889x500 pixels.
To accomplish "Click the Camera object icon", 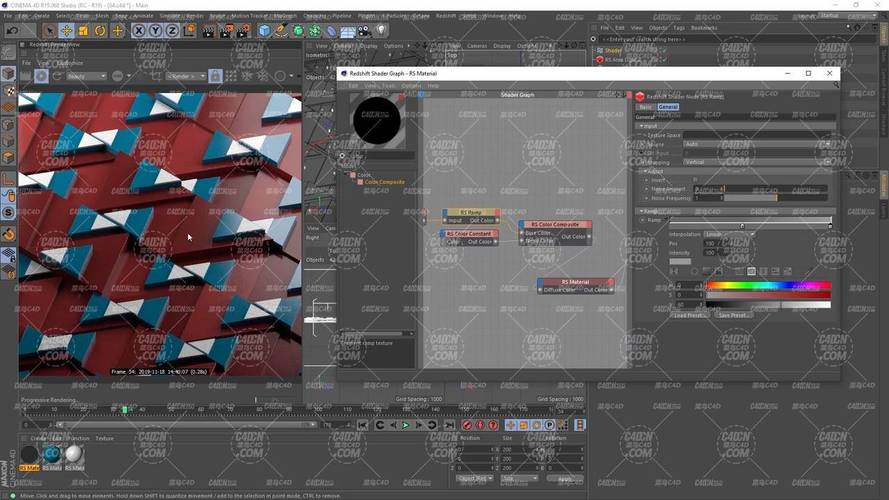I will coord(363,31).
